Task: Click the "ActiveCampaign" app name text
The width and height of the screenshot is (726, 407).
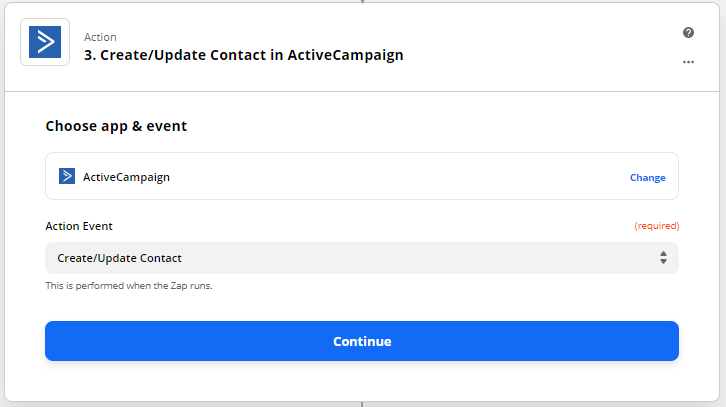Action: tap(126, 177)
